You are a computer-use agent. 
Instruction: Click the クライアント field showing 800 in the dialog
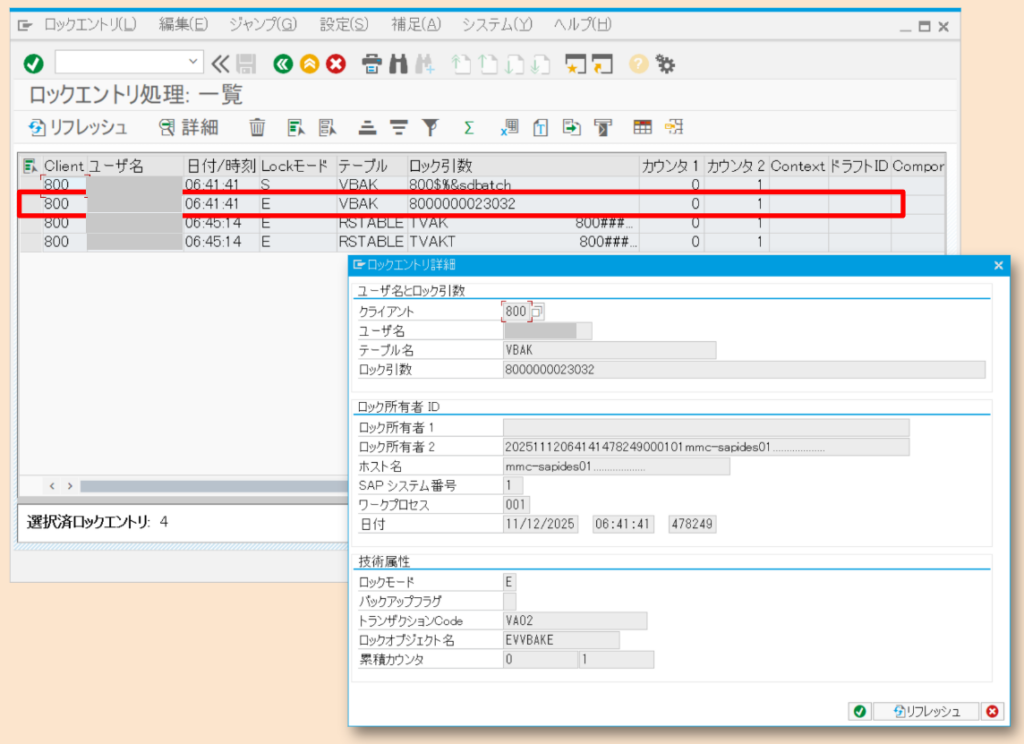coord(516,312)
